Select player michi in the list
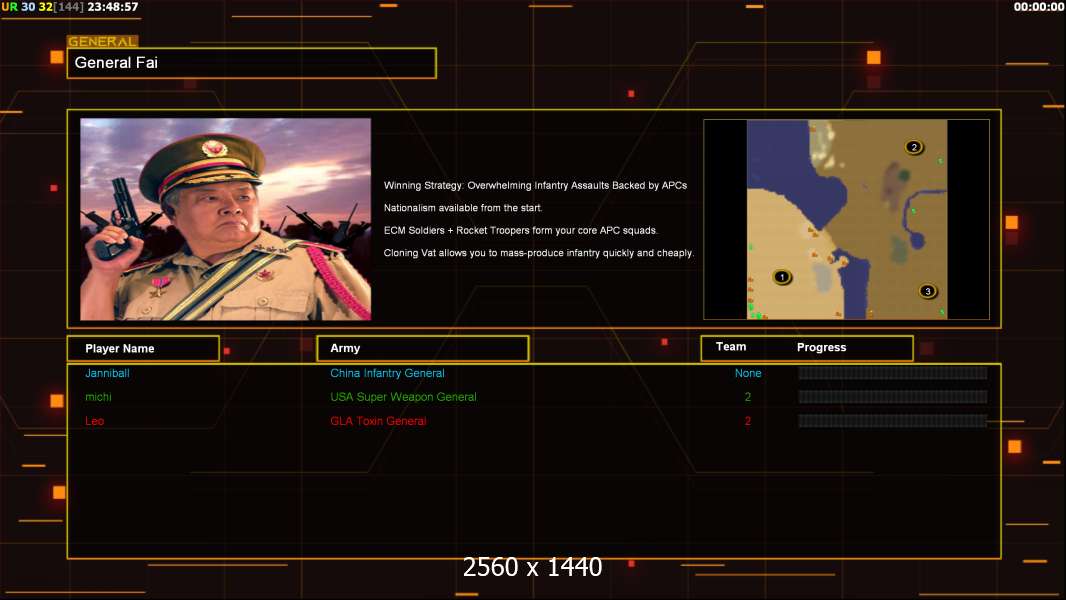Screen dimensions: 1066x600 [99, 397]
